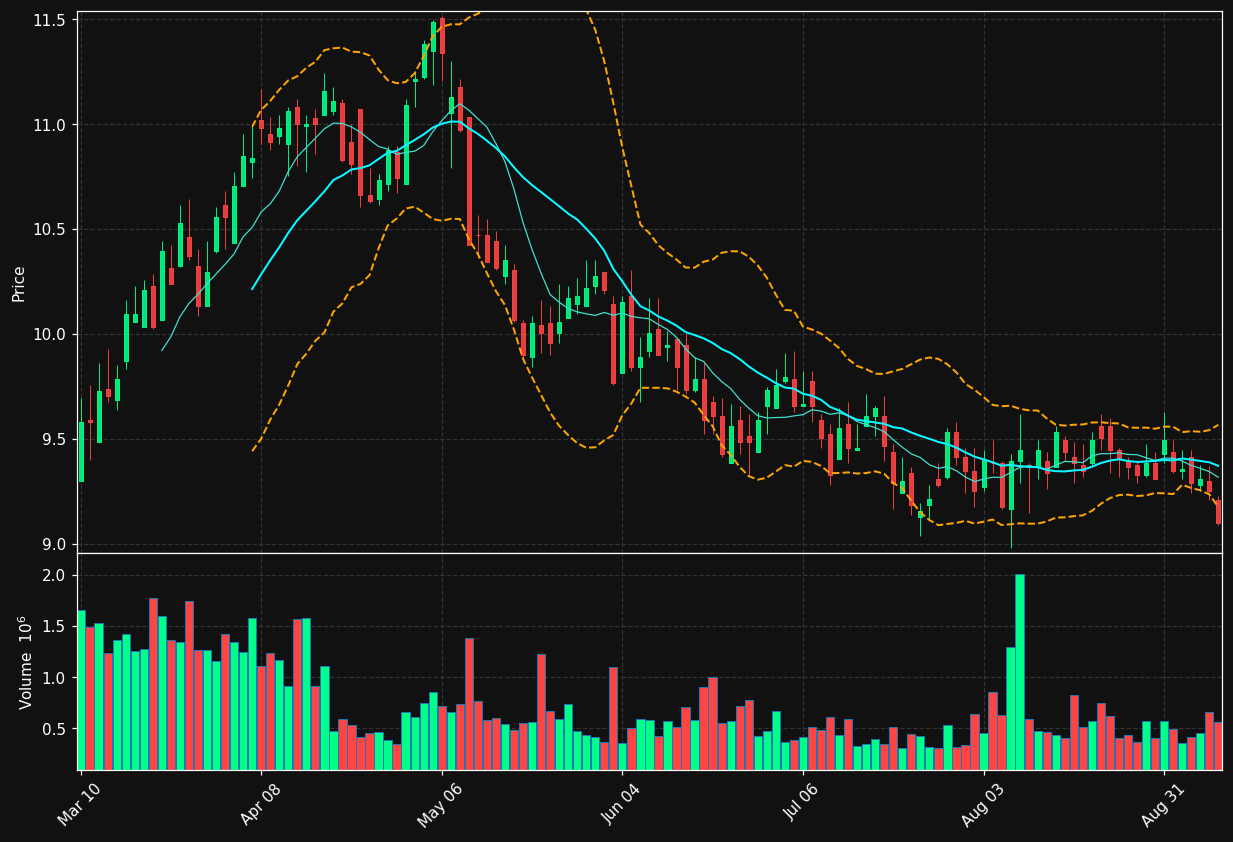Click the Price axis title
Screen dimensions: 1233x842
[x=19, y=283]
